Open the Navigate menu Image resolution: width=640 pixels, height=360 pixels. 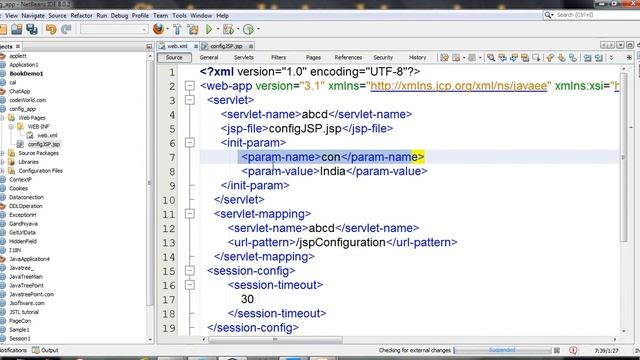[x=33, y=16]
